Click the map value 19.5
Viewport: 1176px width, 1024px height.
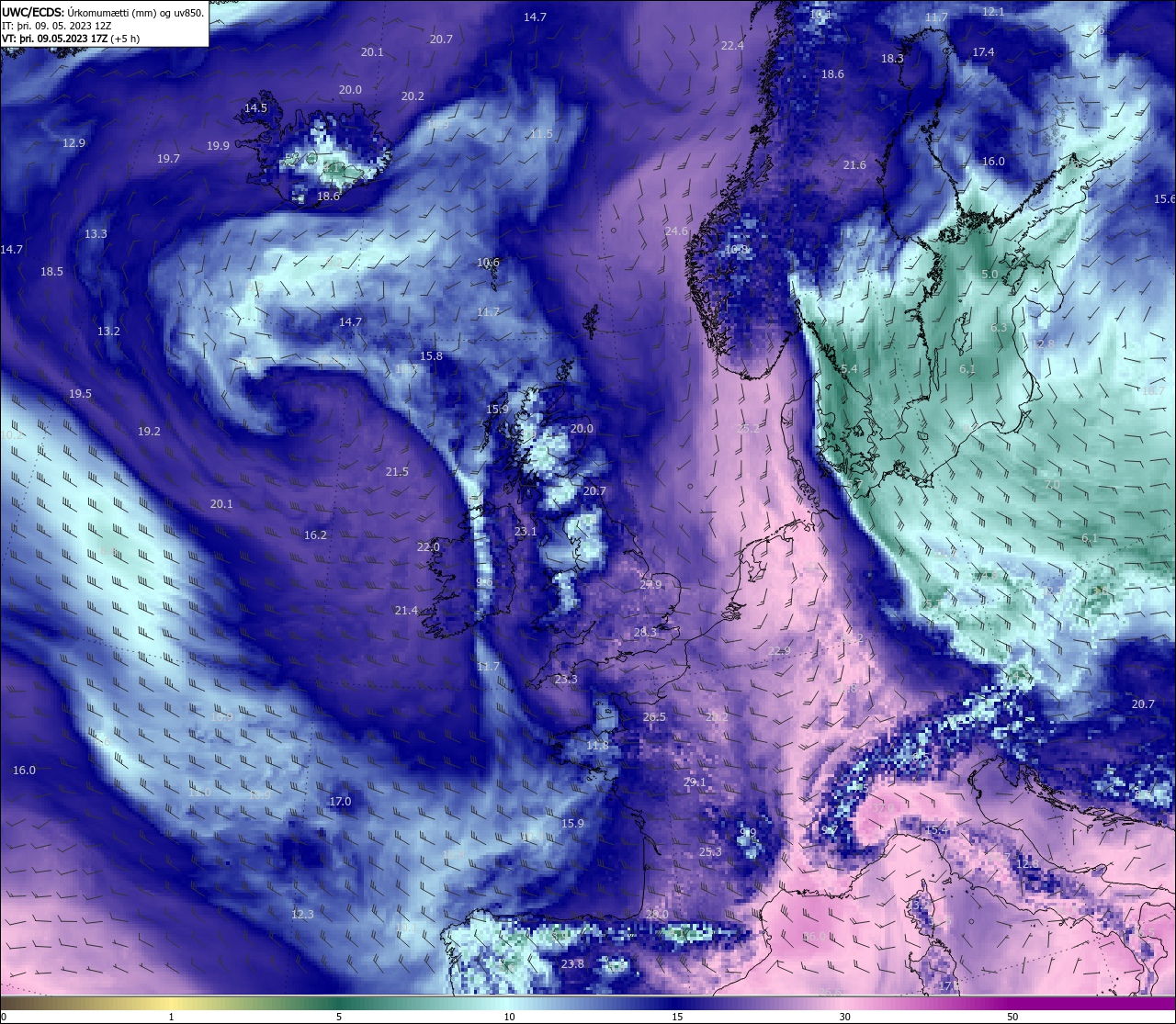(x=80, y=394)
